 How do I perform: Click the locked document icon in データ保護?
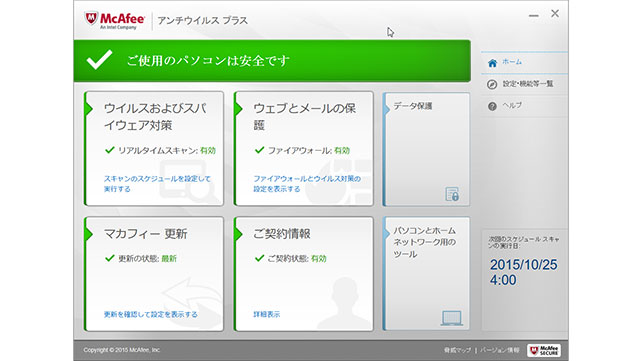(x=452, y=194)
